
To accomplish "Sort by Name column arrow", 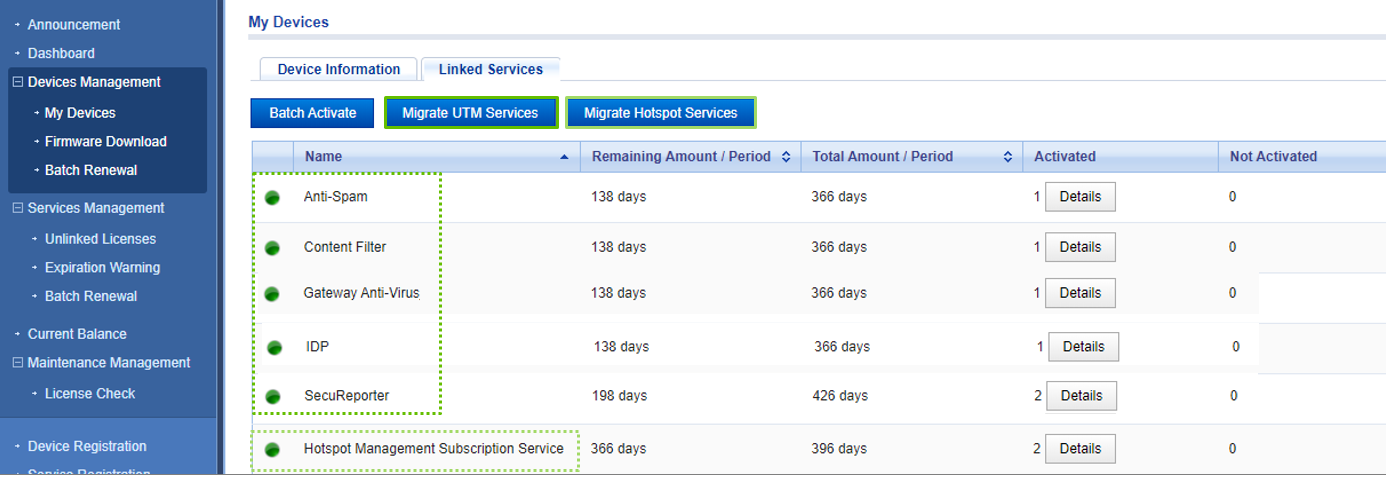I will pos(564,157).
